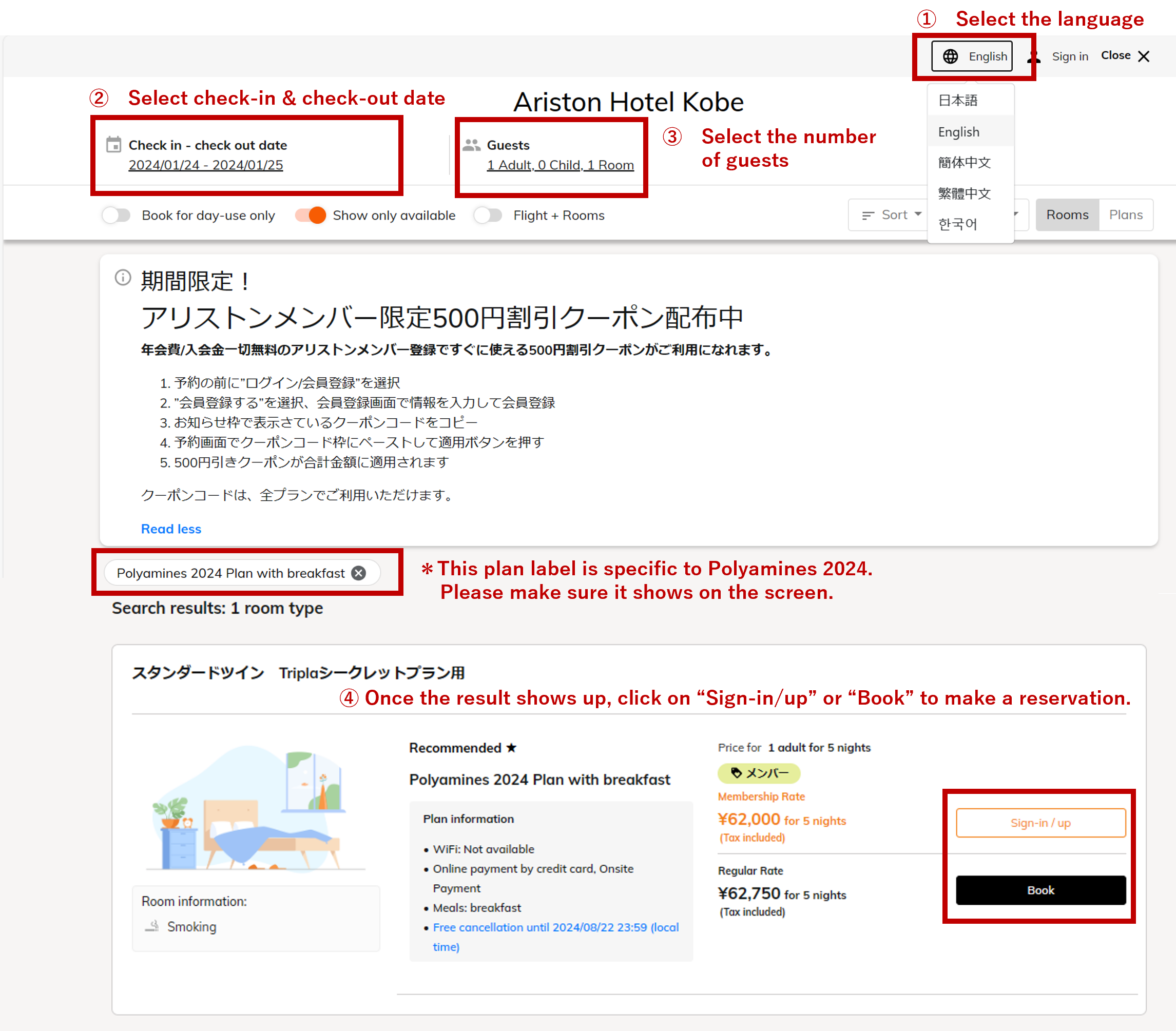The height and width of the screenshot is (1031, 1176).
Task: Switch to the Plans tab
Action: tap(1126, 215)
